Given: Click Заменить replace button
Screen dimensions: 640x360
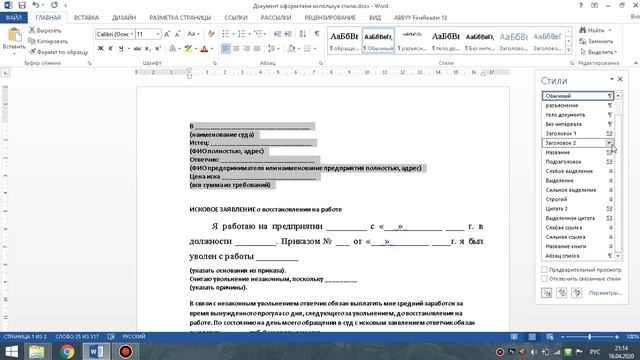Looking at the screenshot, I should (x=596, y=41).
